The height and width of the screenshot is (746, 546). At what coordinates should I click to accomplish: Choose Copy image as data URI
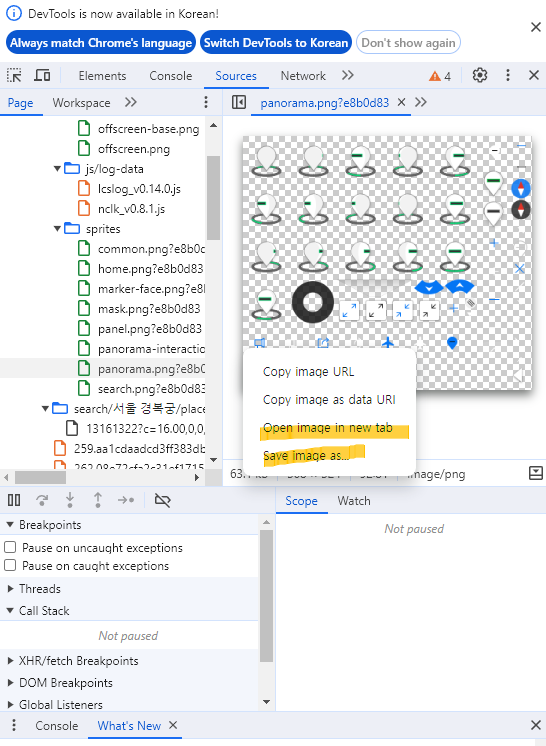[x=330, y=400]
